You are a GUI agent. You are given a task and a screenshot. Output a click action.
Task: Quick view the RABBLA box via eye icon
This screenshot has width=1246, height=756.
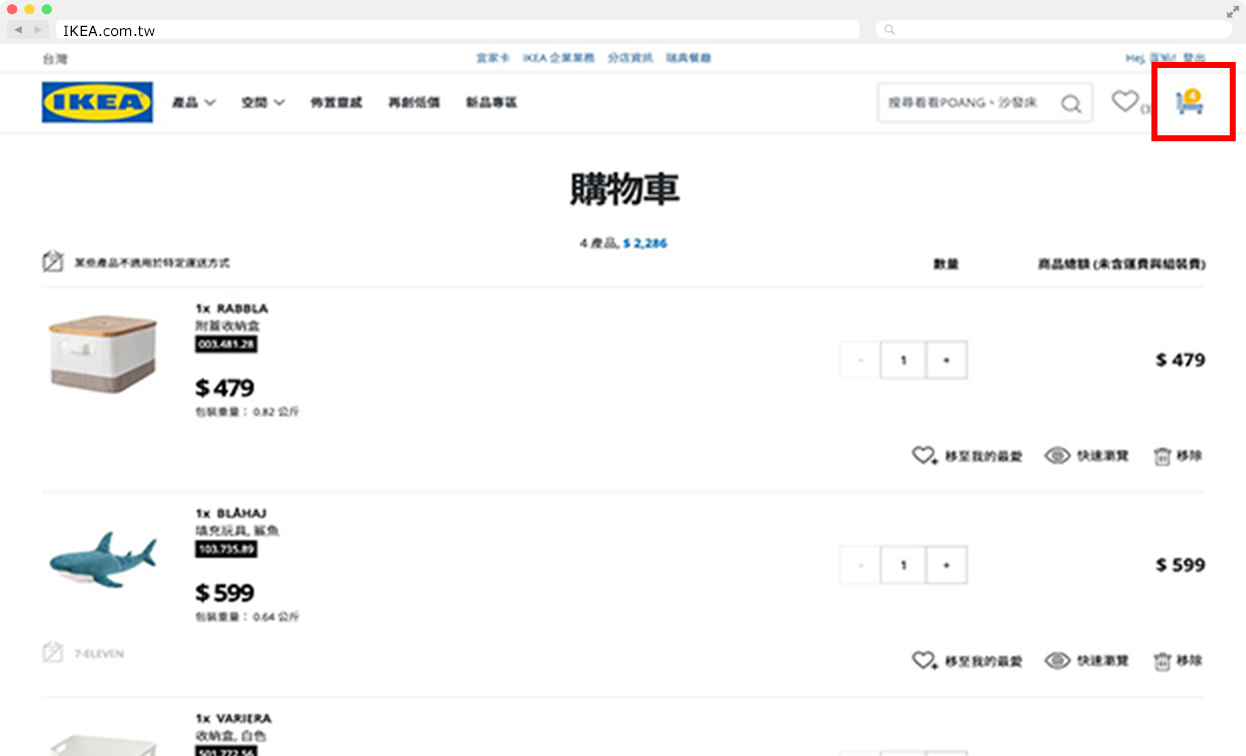1056,456
